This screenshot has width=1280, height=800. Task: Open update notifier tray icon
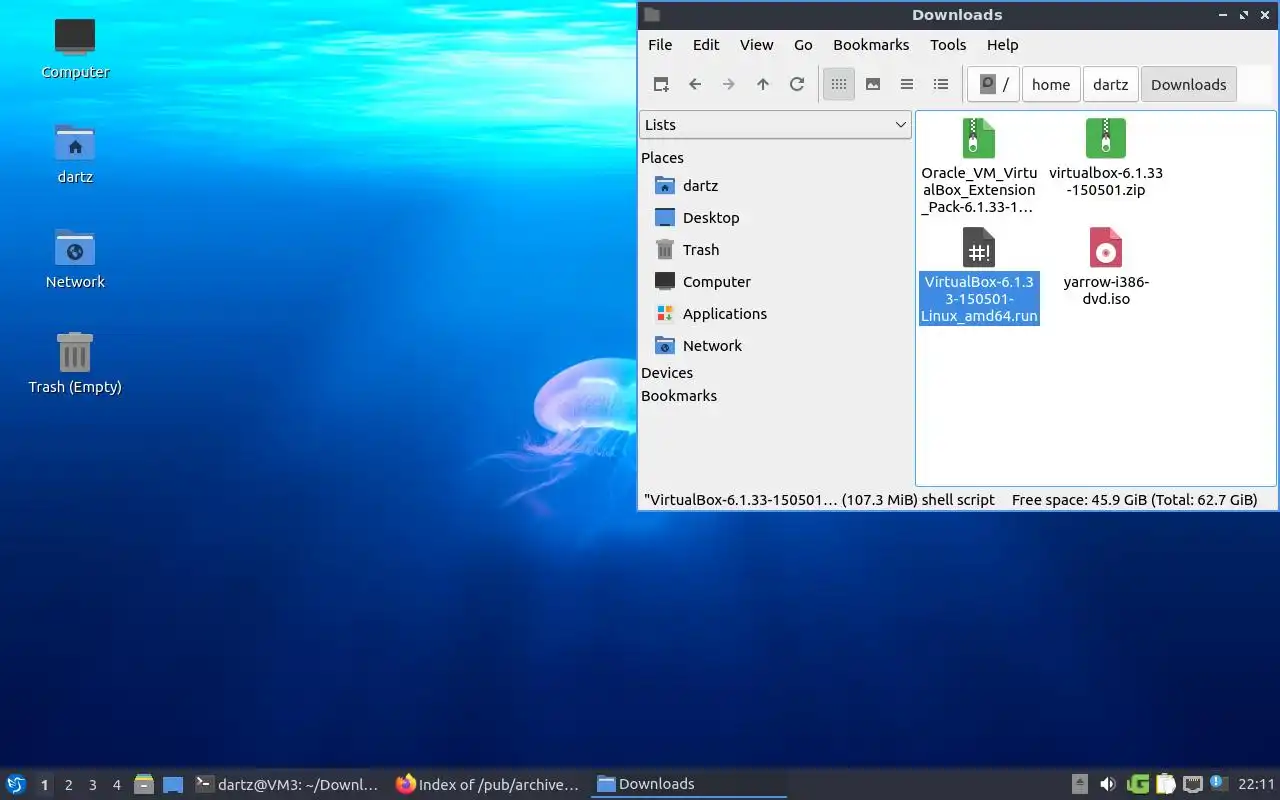pos(1218,783)
